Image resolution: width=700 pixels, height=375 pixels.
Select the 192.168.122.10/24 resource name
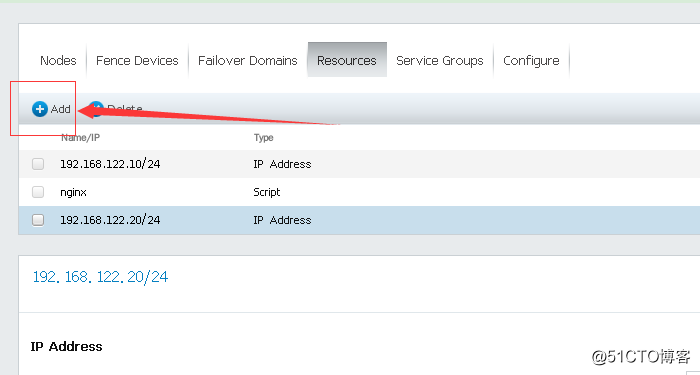coord(110,164)
